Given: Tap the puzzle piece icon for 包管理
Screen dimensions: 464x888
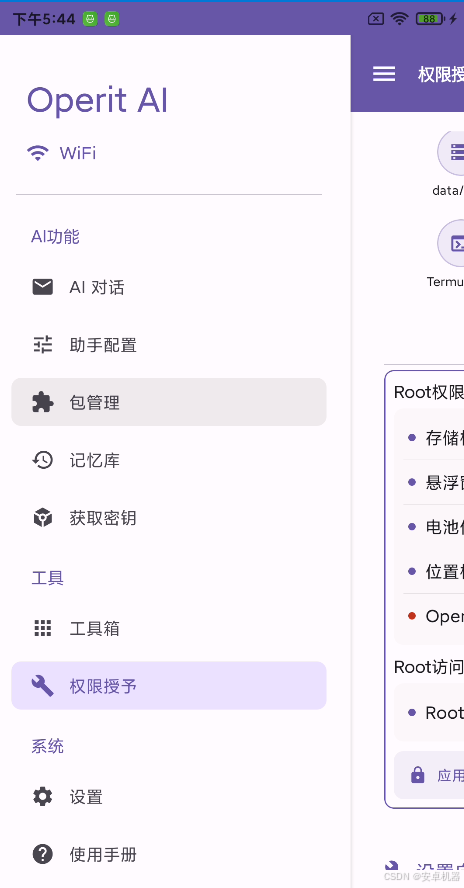Looking at the screenshot, I should click(42, 402).
